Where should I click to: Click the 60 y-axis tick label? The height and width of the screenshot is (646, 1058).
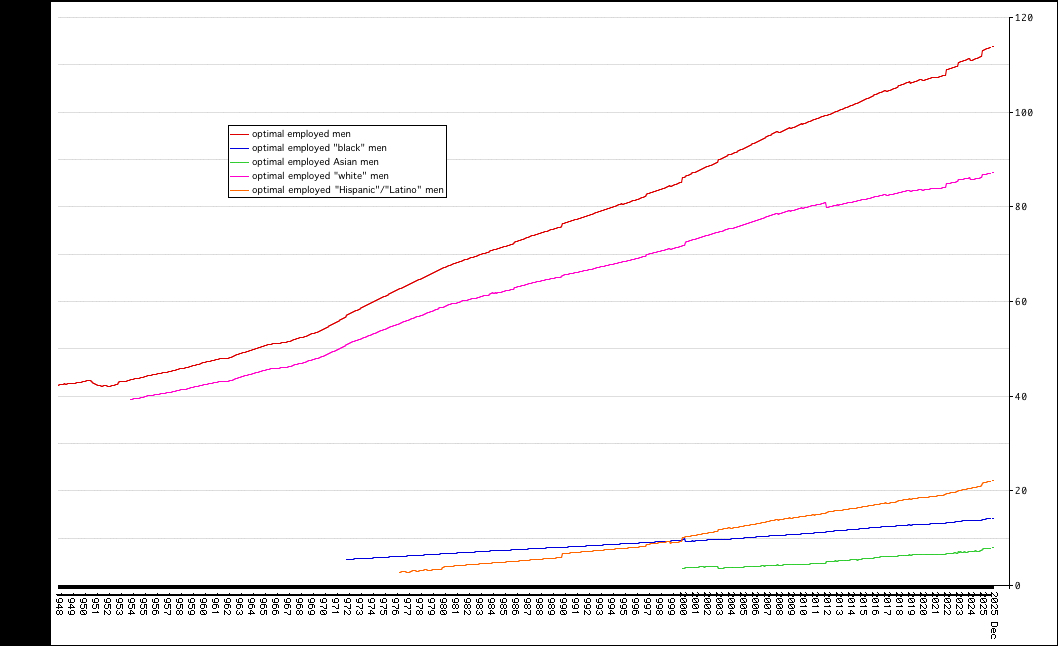(1020, 301)
